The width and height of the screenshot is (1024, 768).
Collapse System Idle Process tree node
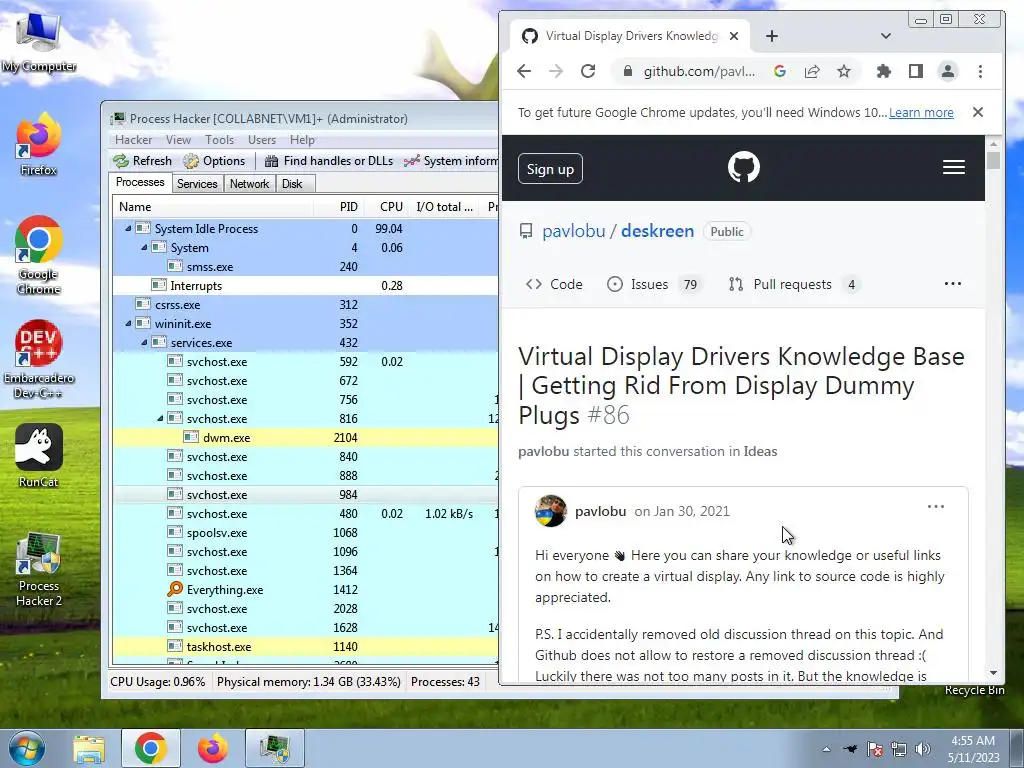128,229
